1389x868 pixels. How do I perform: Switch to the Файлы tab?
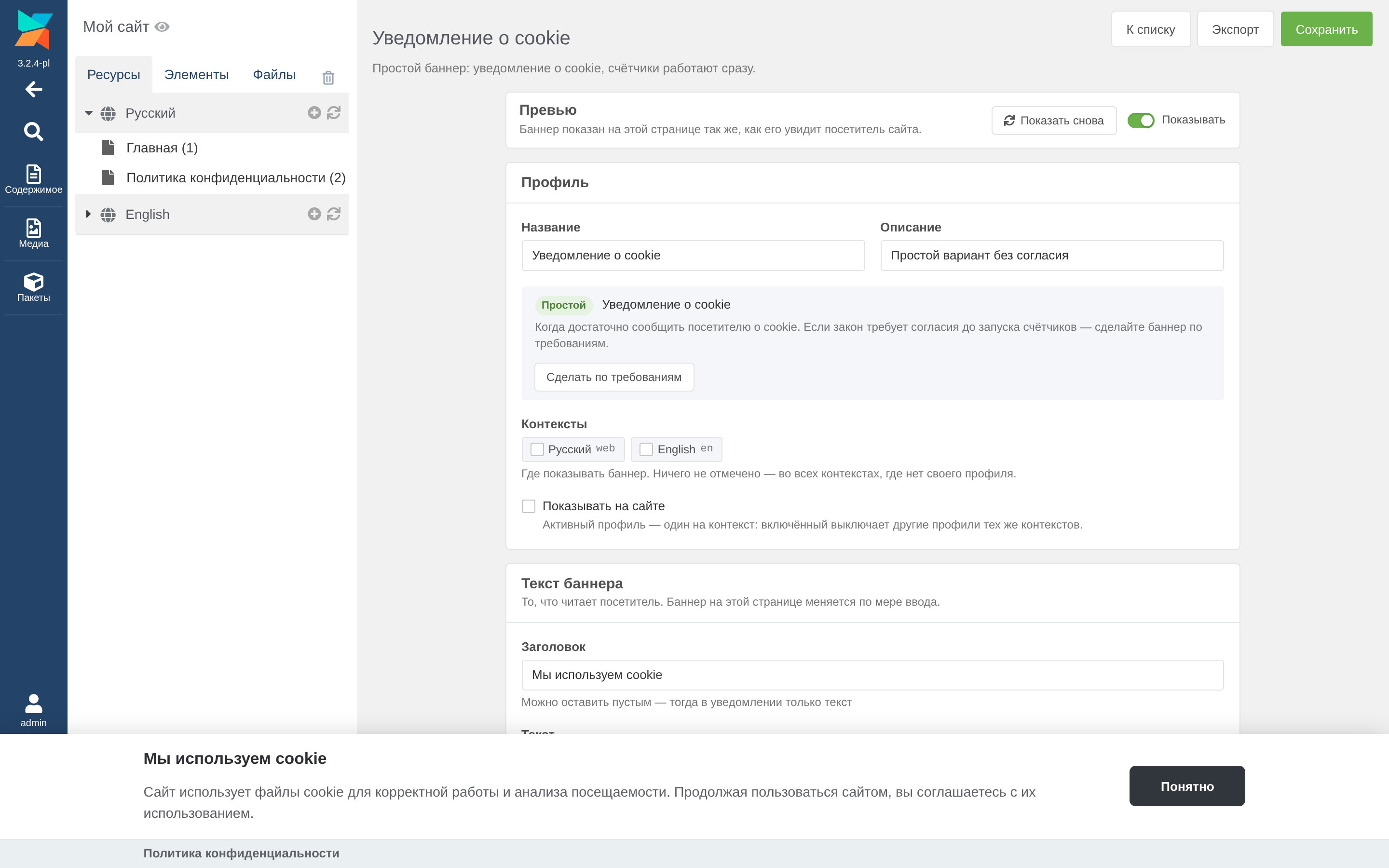click(x=274, y=74)
